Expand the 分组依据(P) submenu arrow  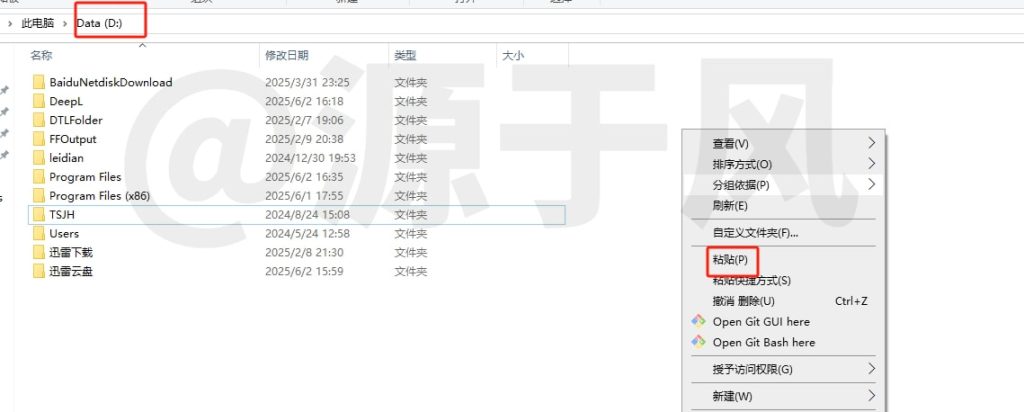[872, 184]
